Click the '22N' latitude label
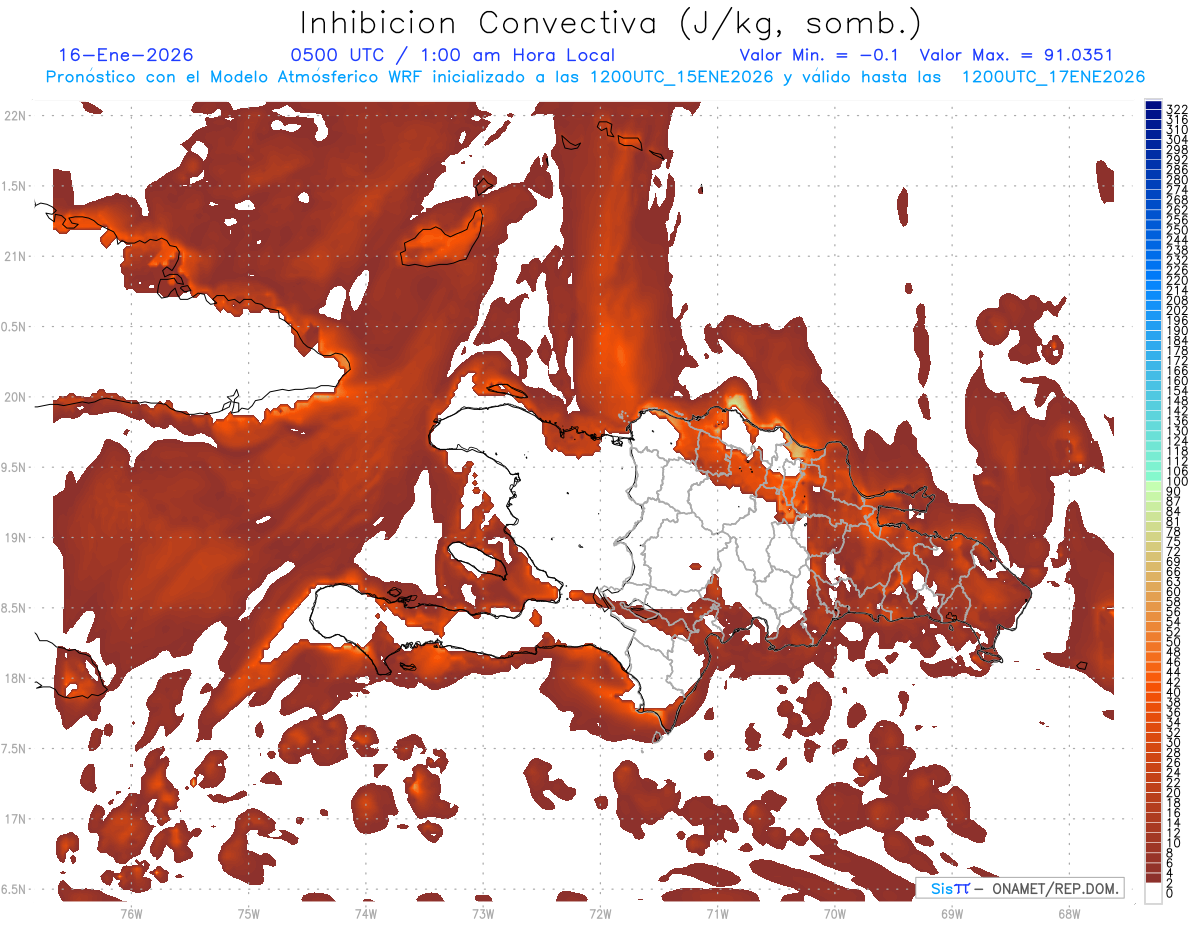The image size is (1200, 927). pyautogui.click(x=15, y=116)
